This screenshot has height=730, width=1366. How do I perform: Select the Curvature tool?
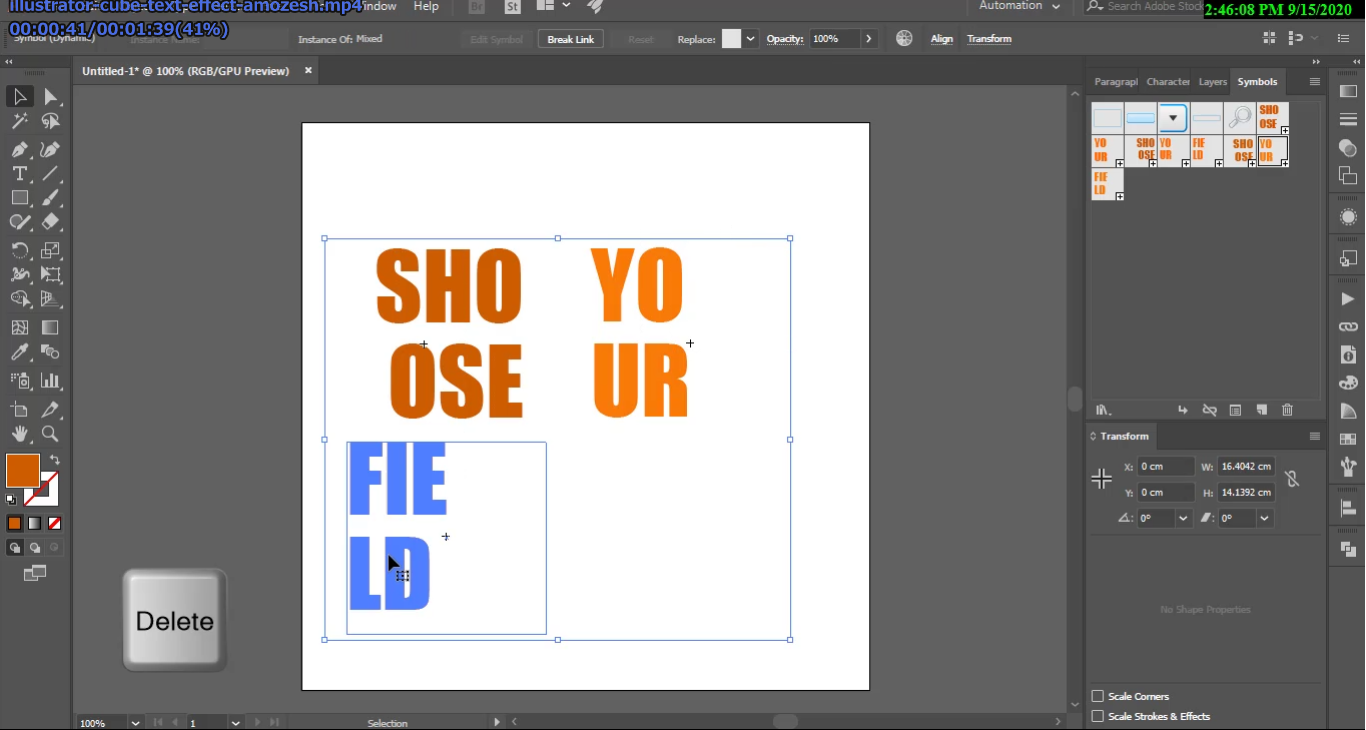point(50,149)
